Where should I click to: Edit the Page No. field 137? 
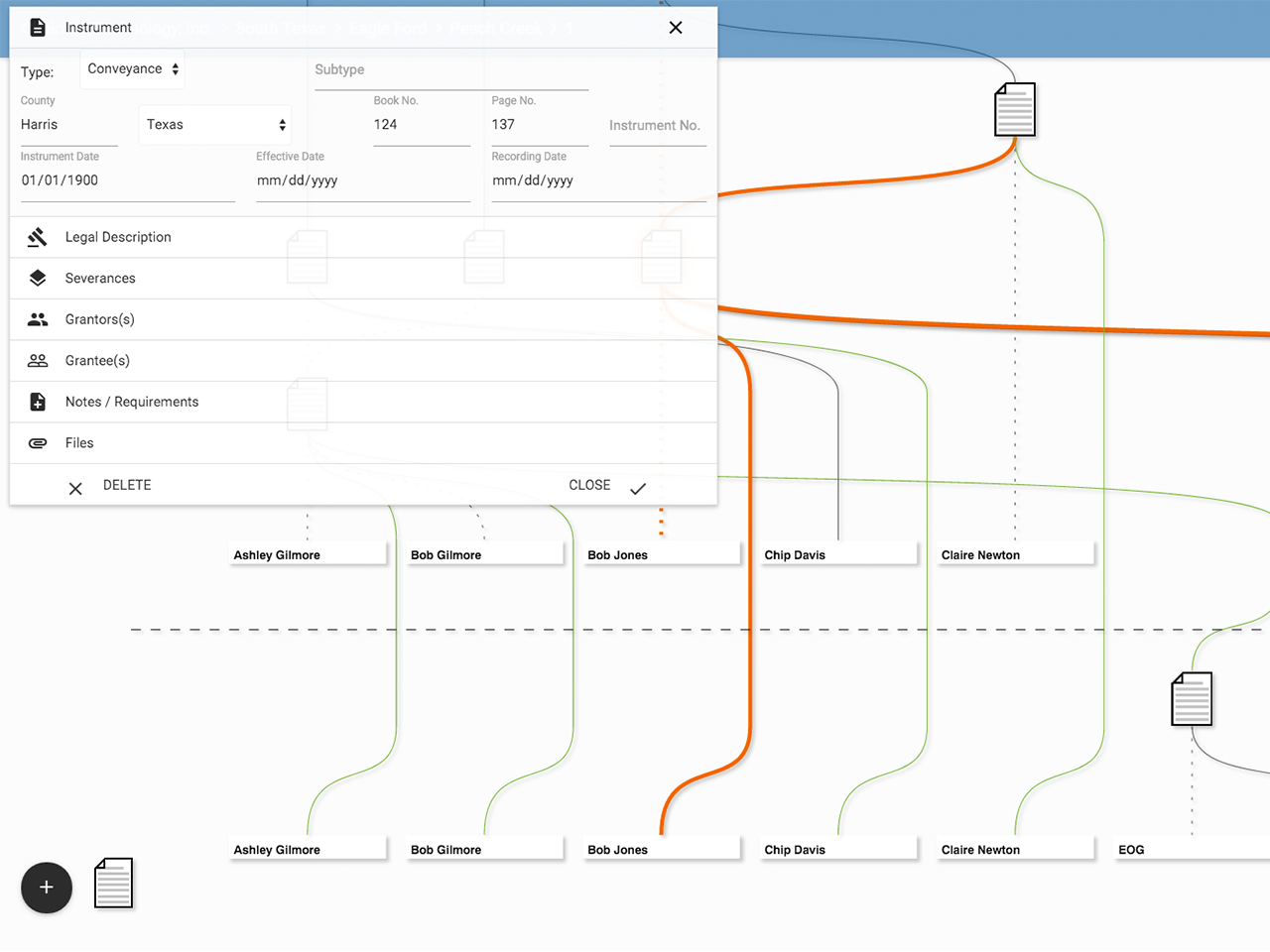click(x=540, y=125)
